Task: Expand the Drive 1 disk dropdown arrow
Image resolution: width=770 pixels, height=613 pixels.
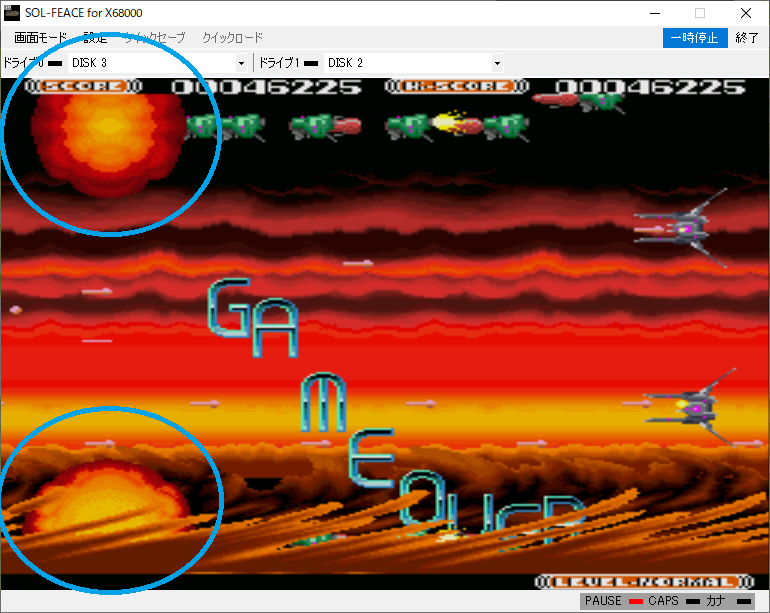Action: coord(497,63)
